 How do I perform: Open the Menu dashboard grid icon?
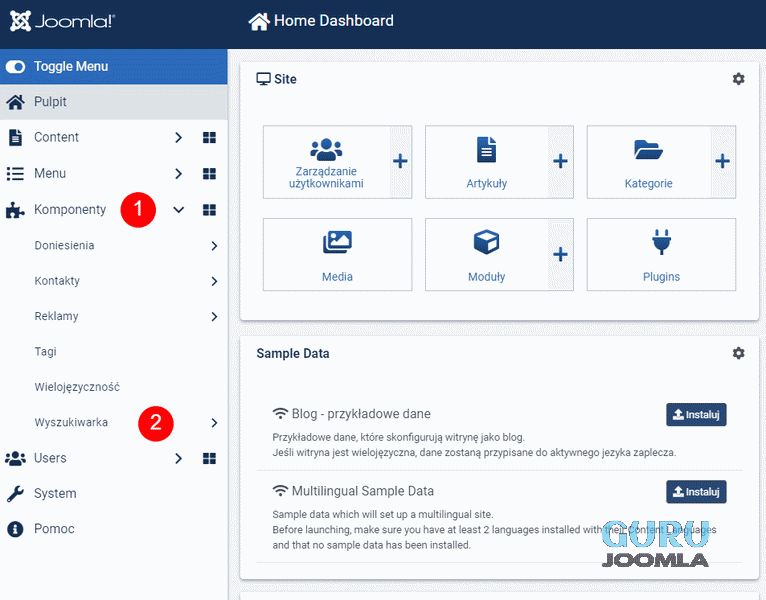210,174
